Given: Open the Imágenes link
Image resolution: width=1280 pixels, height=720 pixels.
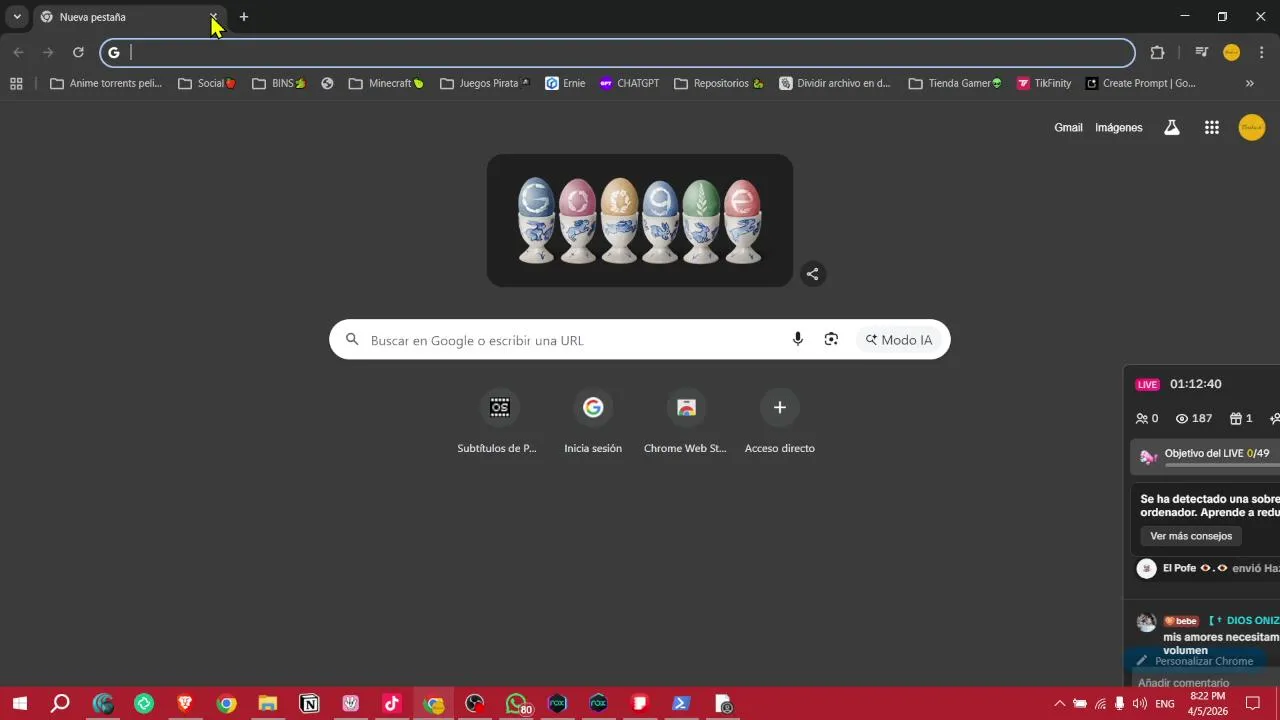Looking at the screenshot, I should click(x=1119, y=128).
